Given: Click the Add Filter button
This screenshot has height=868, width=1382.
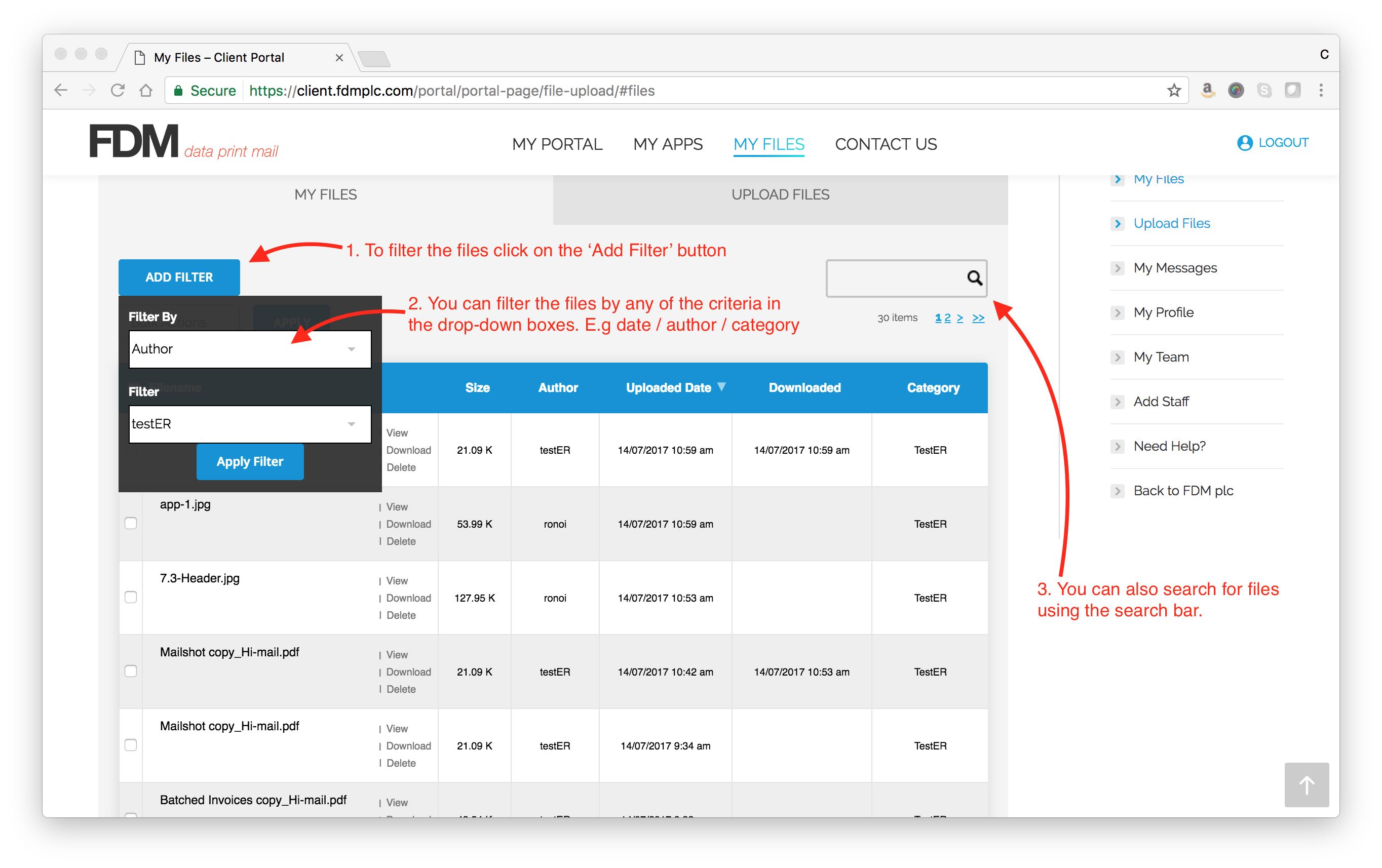Looking at the screenshot, I should click(179, 277).
